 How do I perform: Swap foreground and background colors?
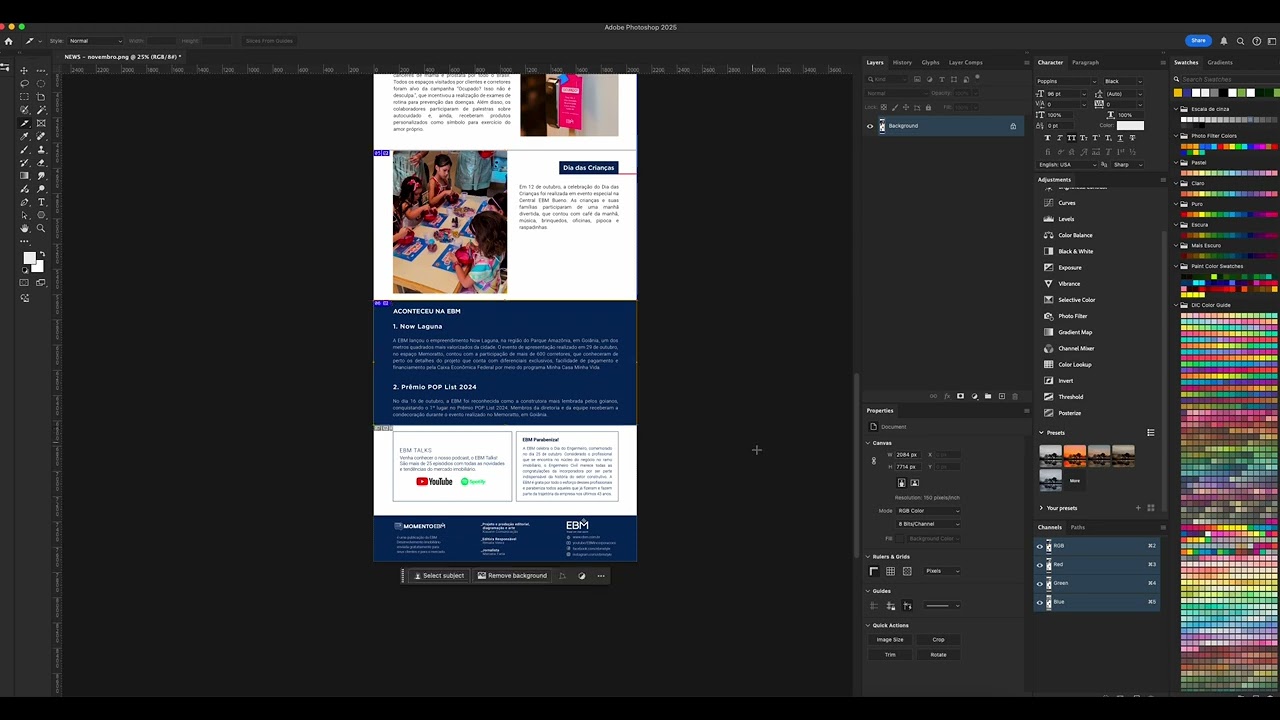[x=42, y=253]
